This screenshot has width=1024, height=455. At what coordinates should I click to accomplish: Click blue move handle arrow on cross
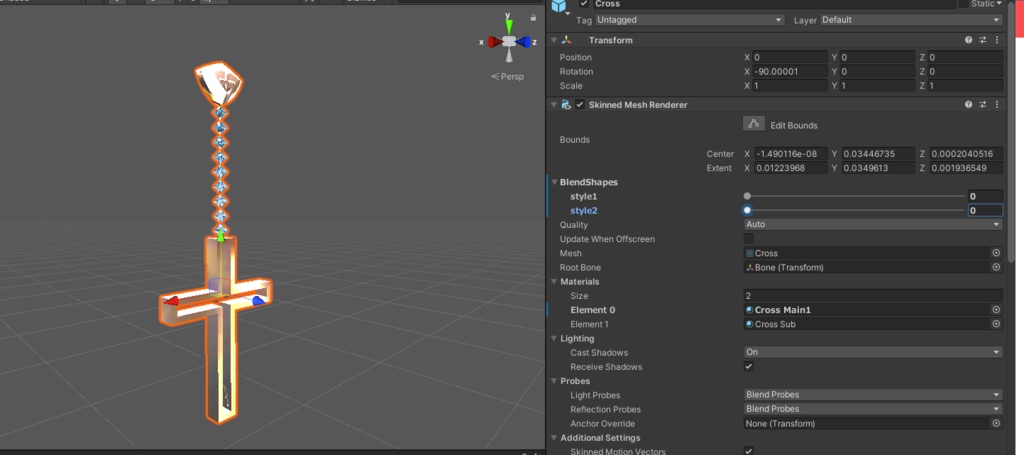pos(259,300)
